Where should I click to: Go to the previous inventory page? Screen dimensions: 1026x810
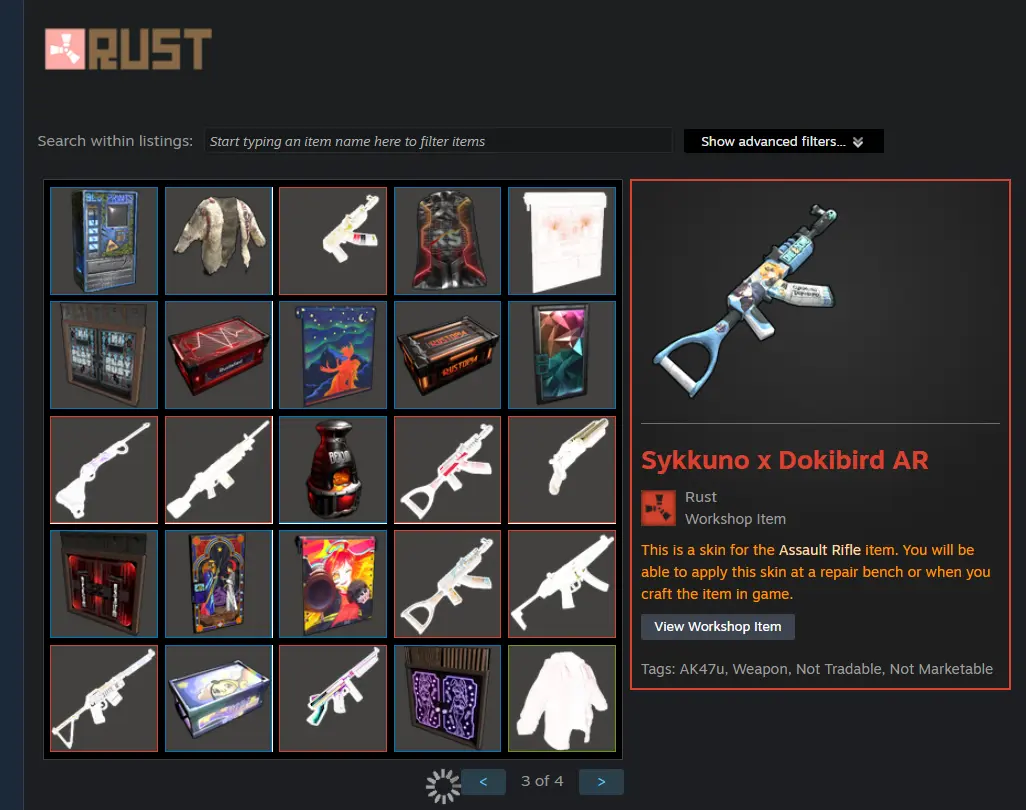pyautogui.click(x=484, y=782)
